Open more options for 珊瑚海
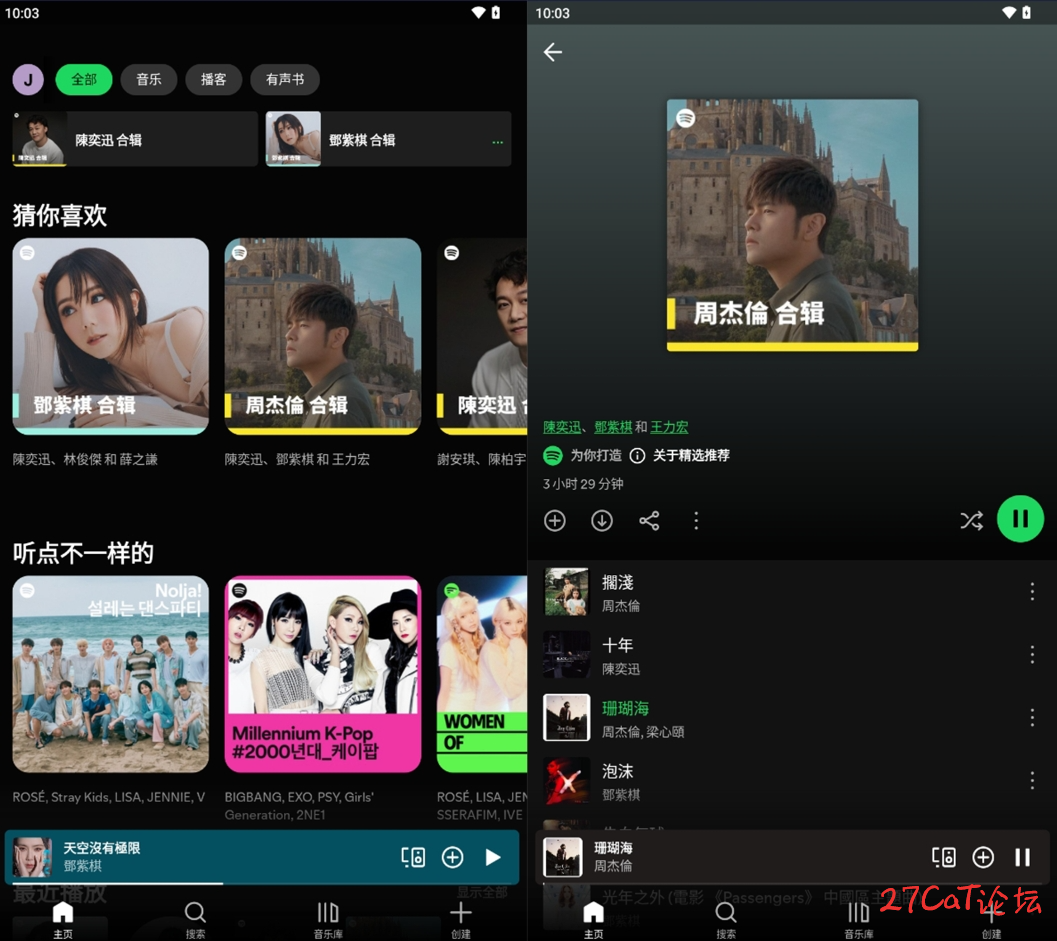This screenshot has height=941, width=1057. 1032,718
